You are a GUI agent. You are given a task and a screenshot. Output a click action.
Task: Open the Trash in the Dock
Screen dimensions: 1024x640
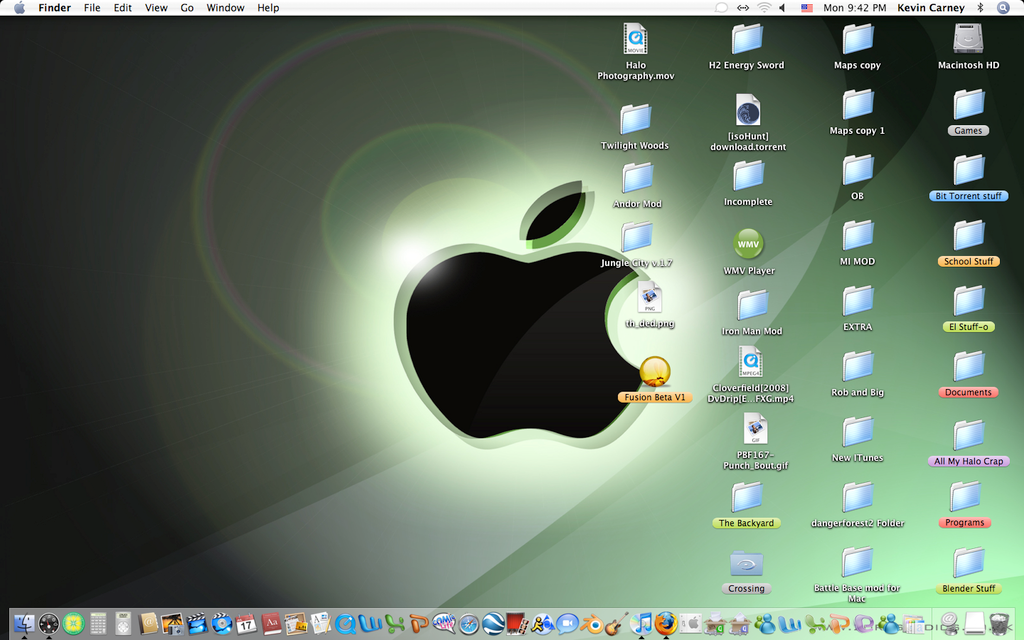pyautogui.click(x=999, y=624)
